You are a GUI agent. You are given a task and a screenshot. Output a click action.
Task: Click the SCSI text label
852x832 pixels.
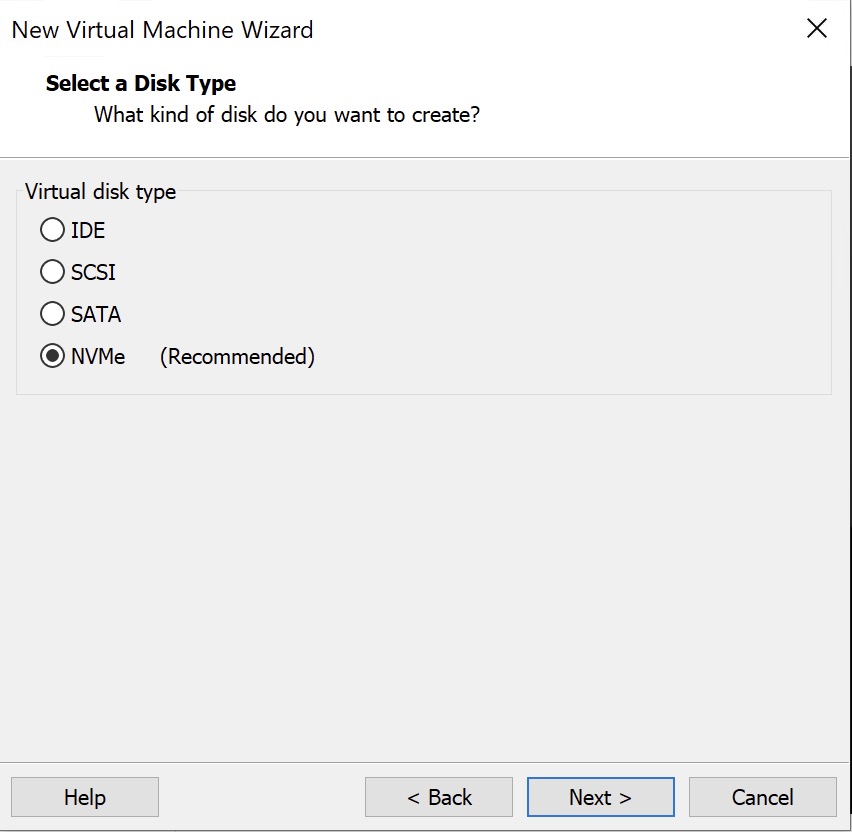[x=94, y=272]
